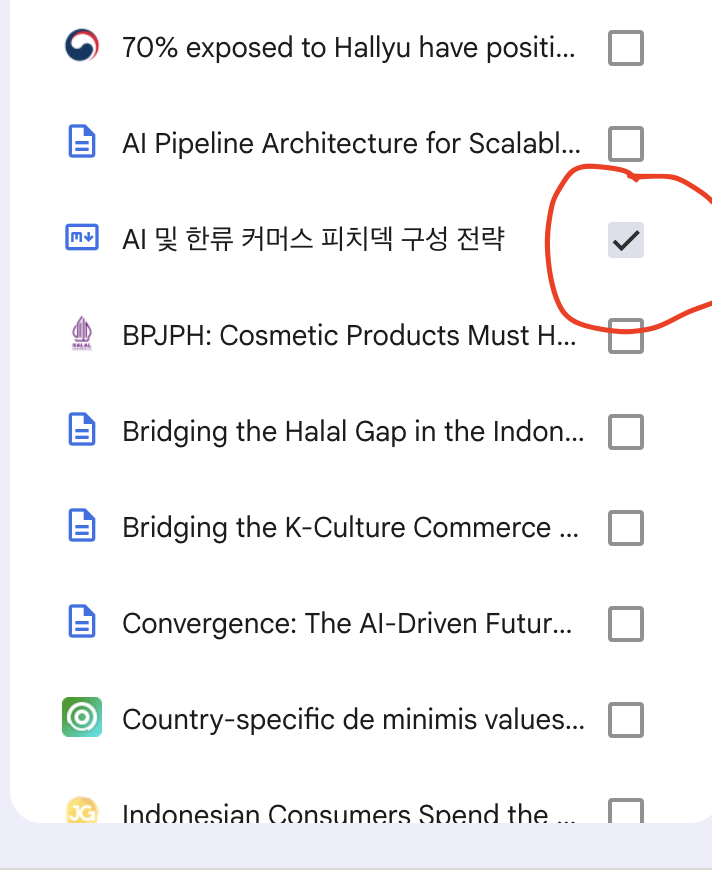712x870 pixels.
Task: Check the Country-specific de minimis values source
Action: tap(625, 718)
